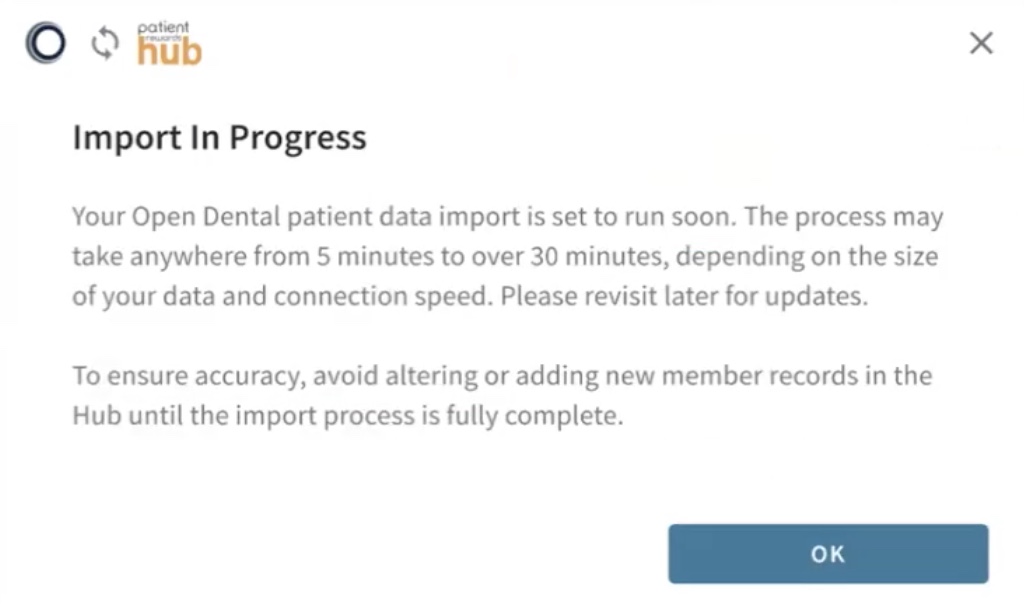This screenshot has height=612, width=1024.
Task: Click the line starting "To ensure accuracy"
Action: click(x=502, y=376)
